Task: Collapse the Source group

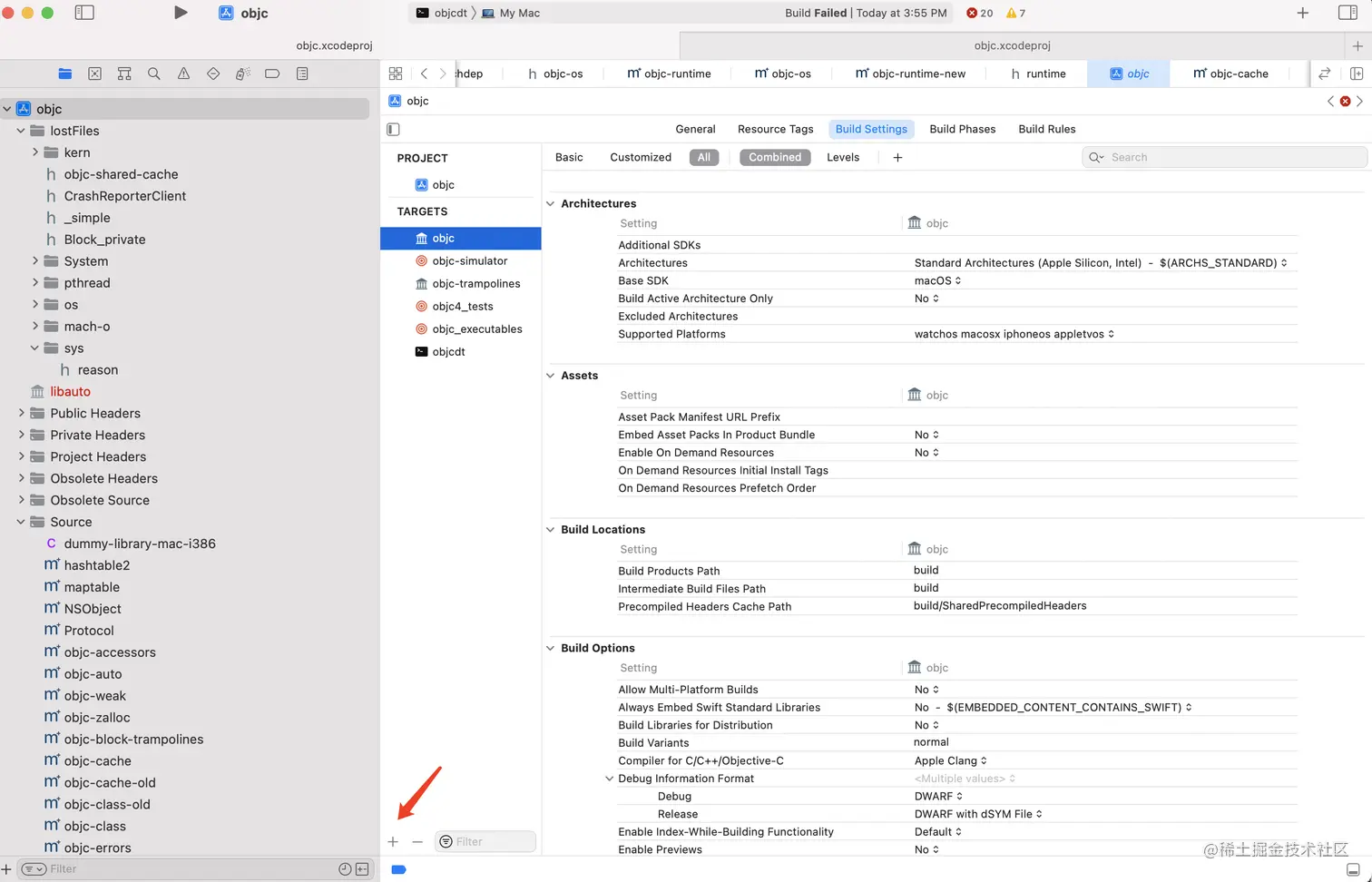Action: 21,522
